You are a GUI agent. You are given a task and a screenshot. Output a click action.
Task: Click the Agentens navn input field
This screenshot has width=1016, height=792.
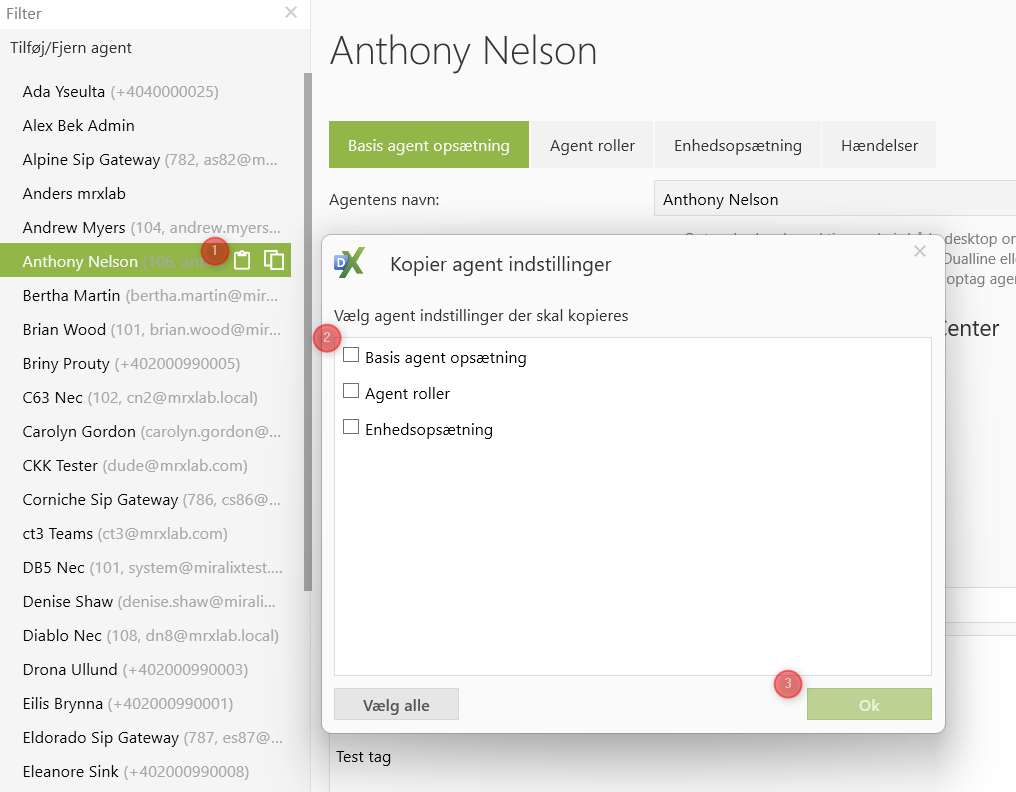835,199
